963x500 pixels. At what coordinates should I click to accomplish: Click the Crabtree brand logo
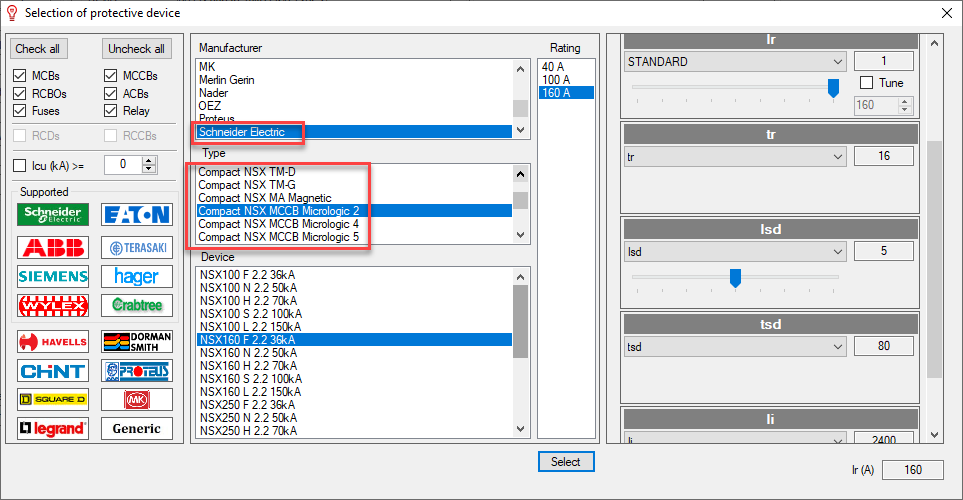coord(137,305)
